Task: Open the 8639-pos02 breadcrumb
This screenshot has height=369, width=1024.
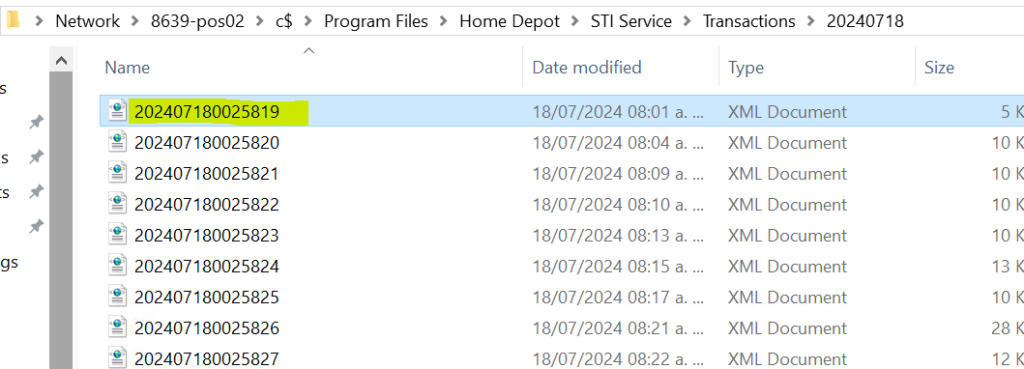Action: (x=197, y=22)
